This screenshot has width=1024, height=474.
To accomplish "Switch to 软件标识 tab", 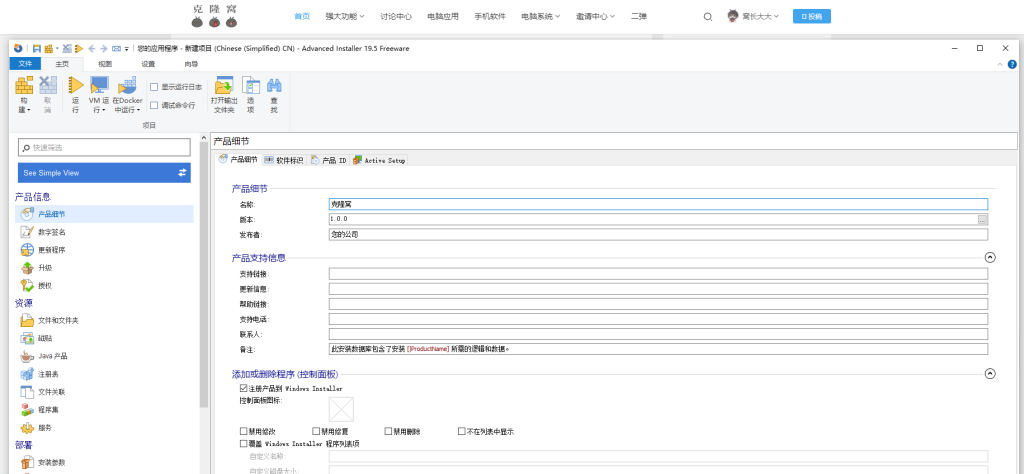I will click(x=285, y=160).
